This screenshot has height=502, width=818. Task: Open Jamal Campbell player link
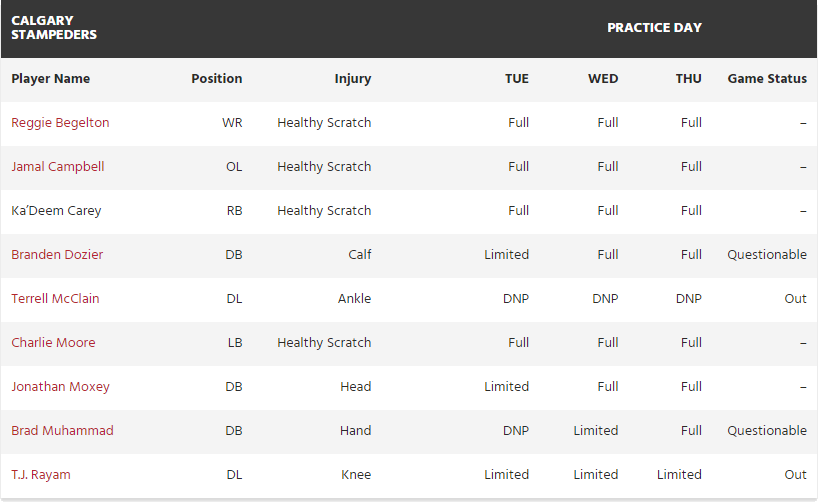pos(58,167)
